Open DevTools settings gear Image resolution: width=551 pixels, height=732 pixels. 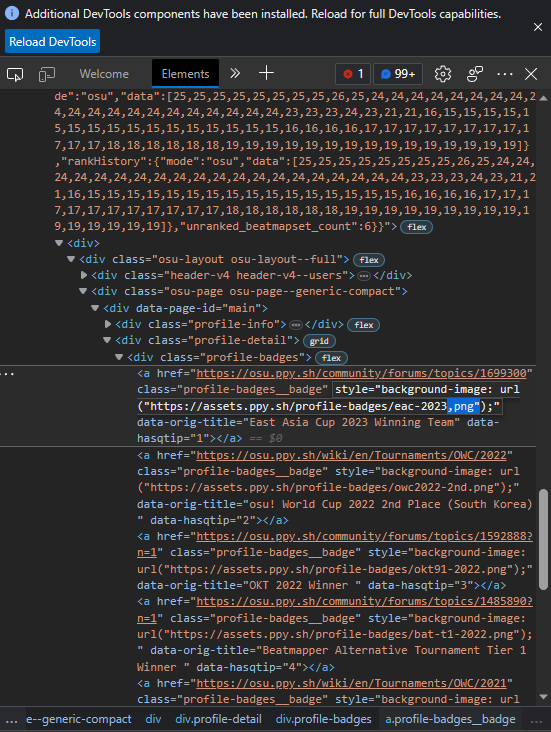point(443,74)
